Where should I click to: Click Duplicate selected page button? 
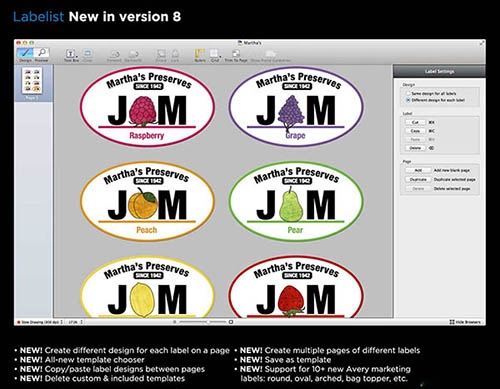click(x=418, y=179)
